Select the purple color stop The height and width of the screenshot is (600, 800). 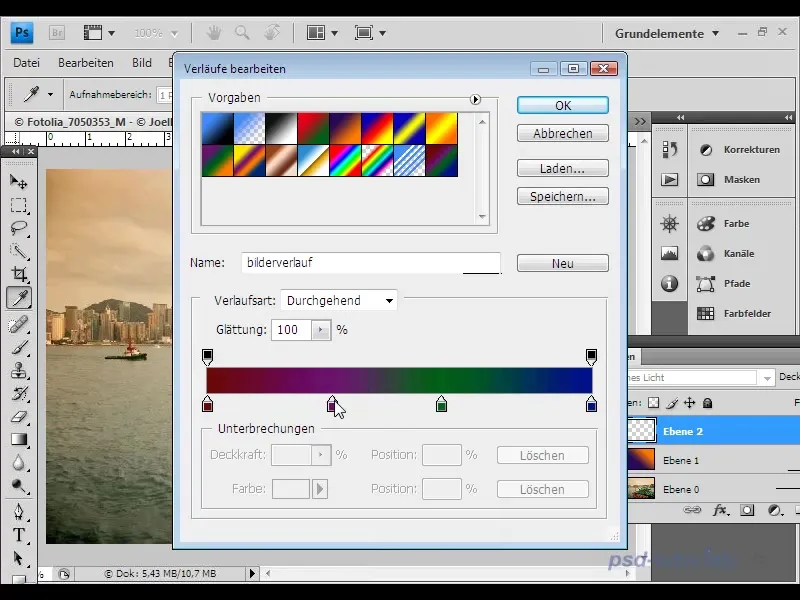pyautogui.click(x=332, y=404)
